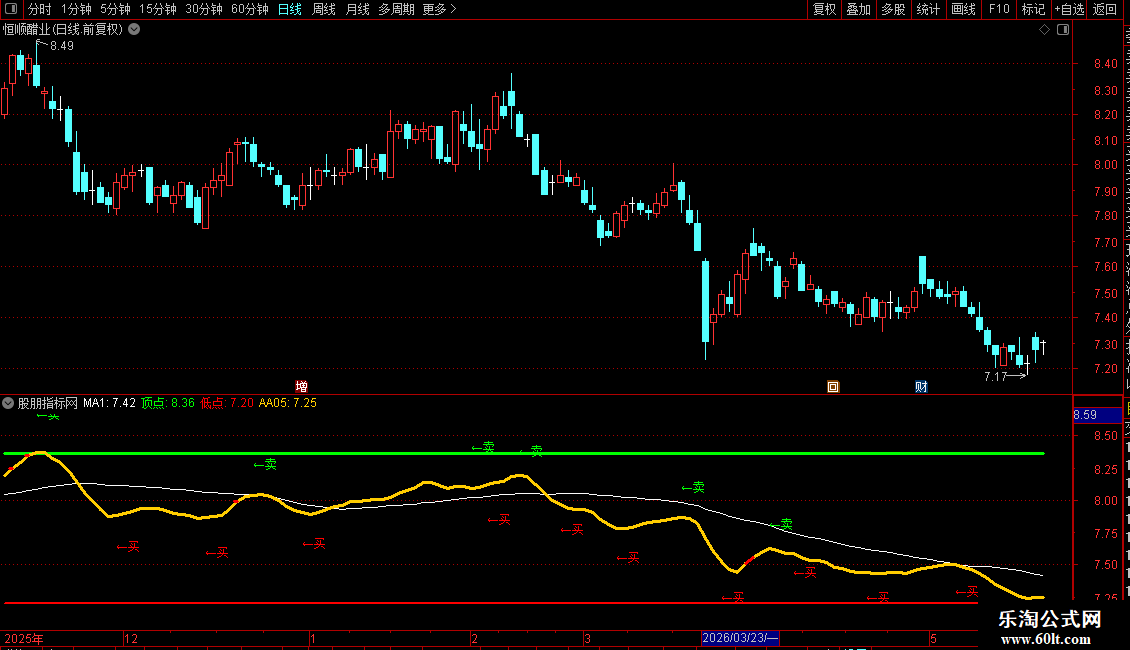
Task: Switch to the 分时 intraday view
Action: (x=40, y=9)
